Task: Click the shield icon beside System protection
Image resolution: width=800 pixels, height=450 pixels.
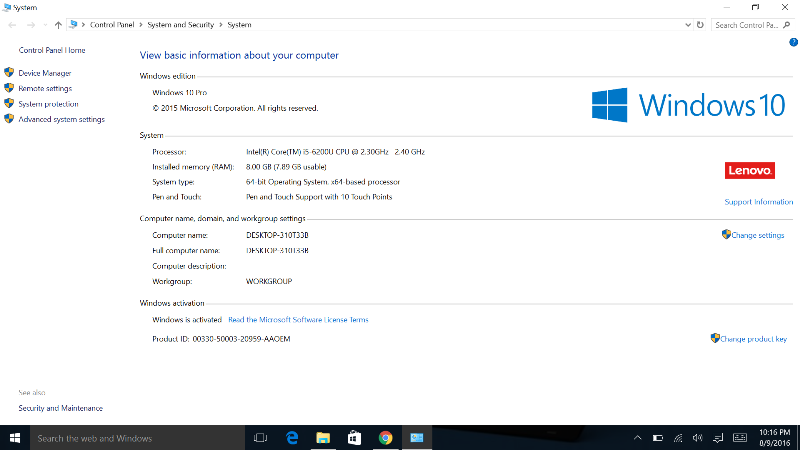Action: tap(9, 103)
